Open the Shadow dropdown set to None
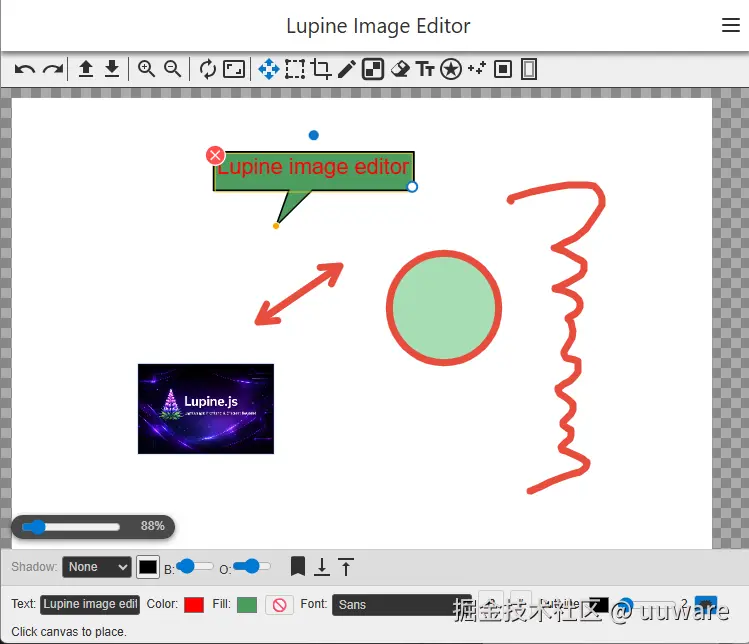 (97, 567)
